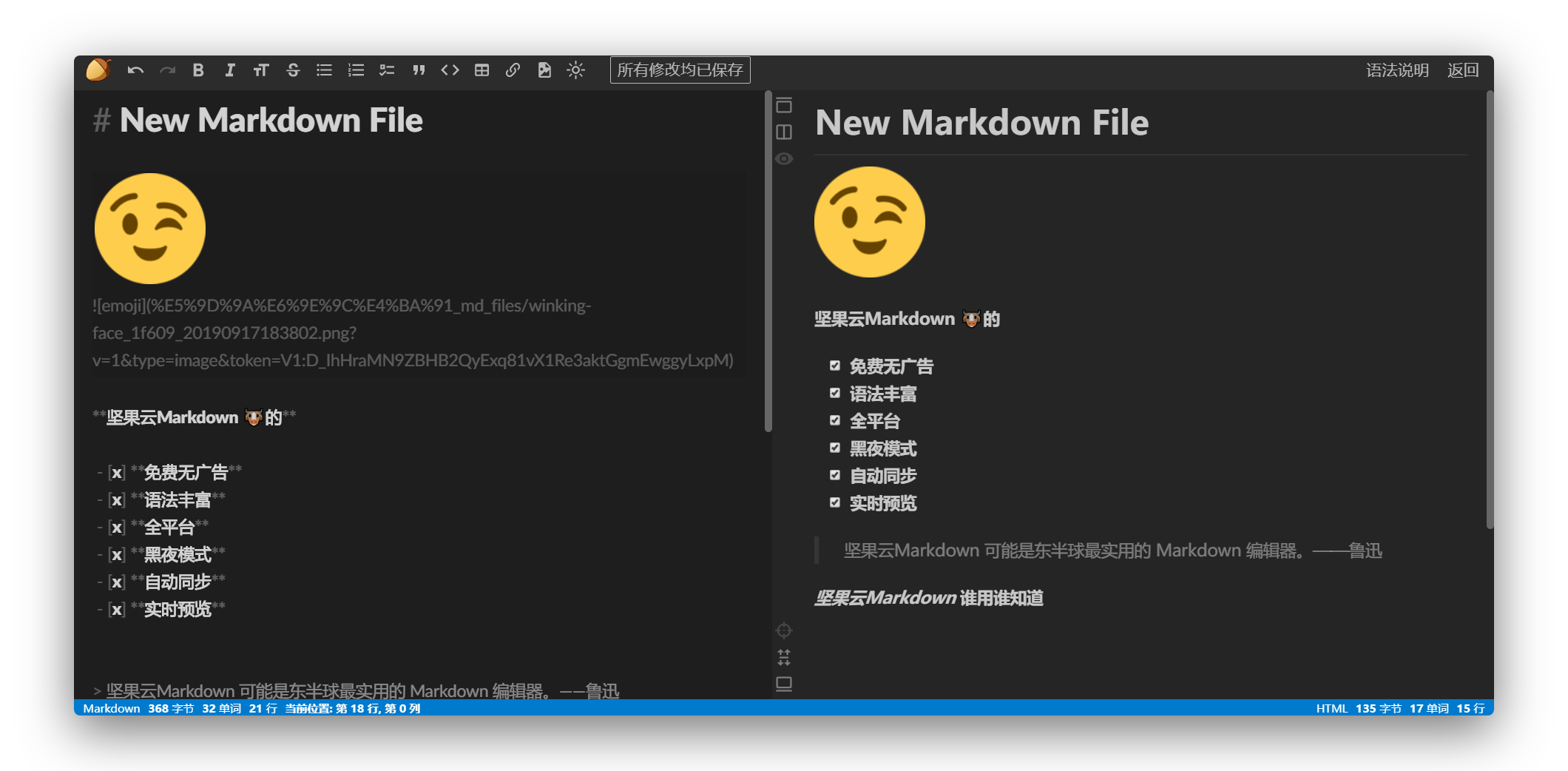Toggle the 黑夜模式 checkbox in preview
This screenshot has height=771, width=1568.
click(x=835, y=448)
